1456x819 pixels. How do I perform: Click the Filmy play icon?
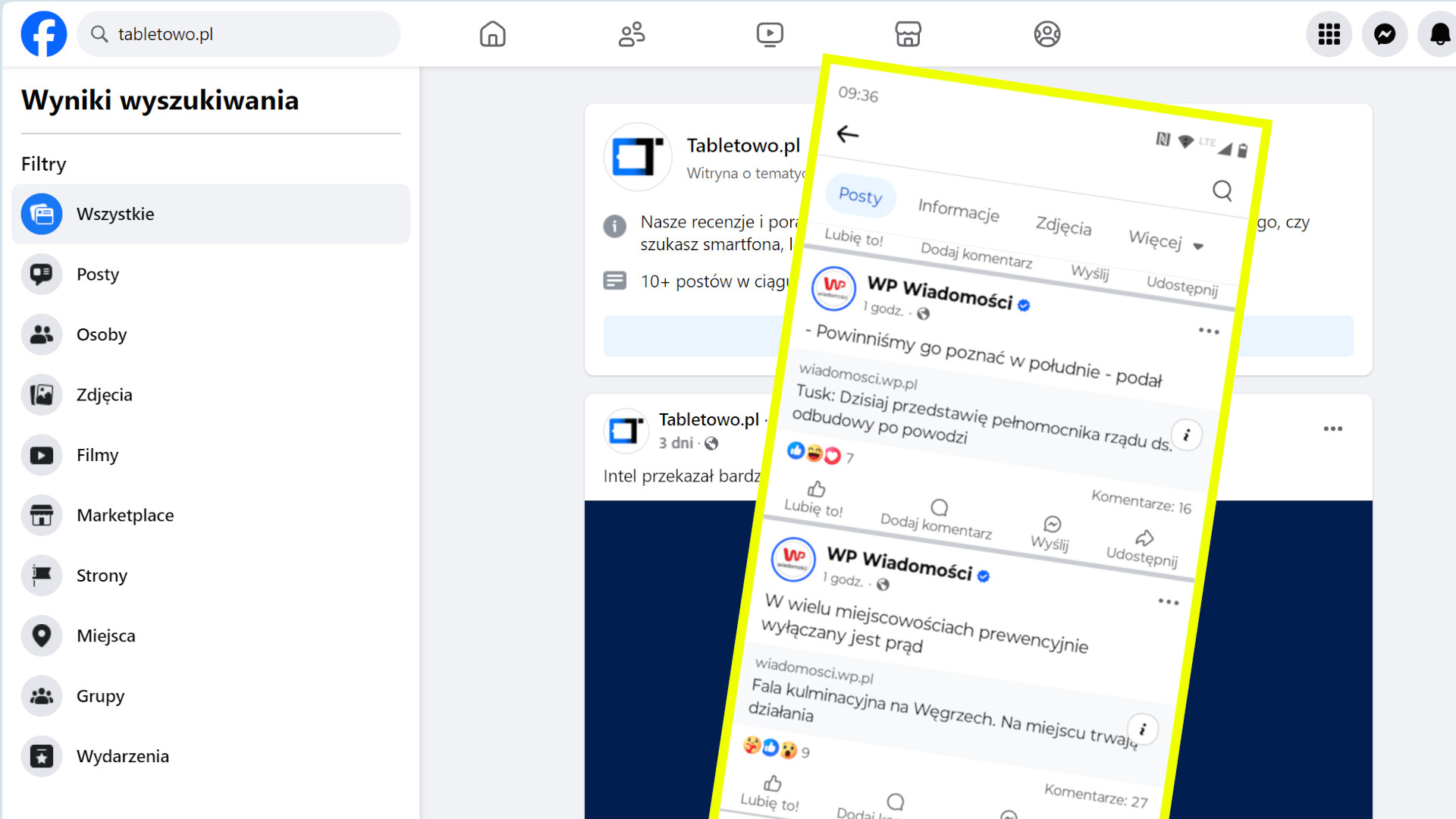pos(42,455)
